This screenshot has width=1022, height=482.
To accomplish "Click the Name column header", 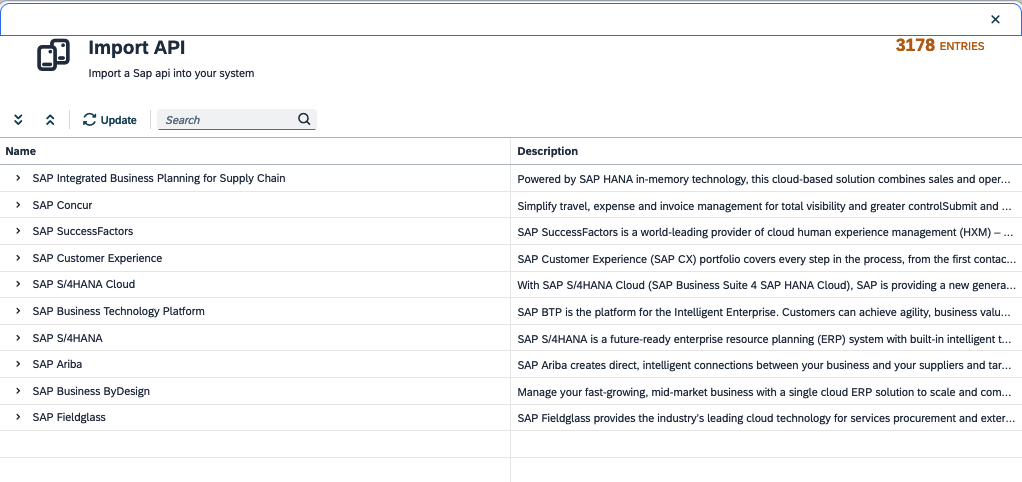I will coord(255,151).
